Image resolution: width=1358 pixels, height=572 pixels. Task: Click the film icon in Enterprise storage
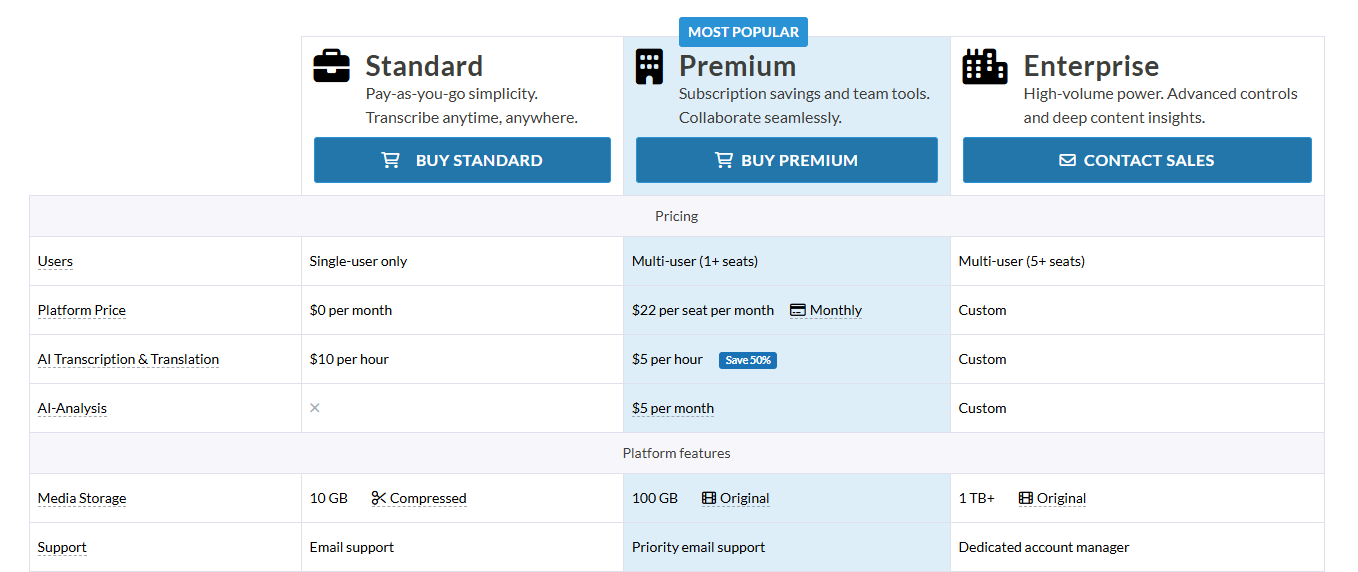(1026, 498)
